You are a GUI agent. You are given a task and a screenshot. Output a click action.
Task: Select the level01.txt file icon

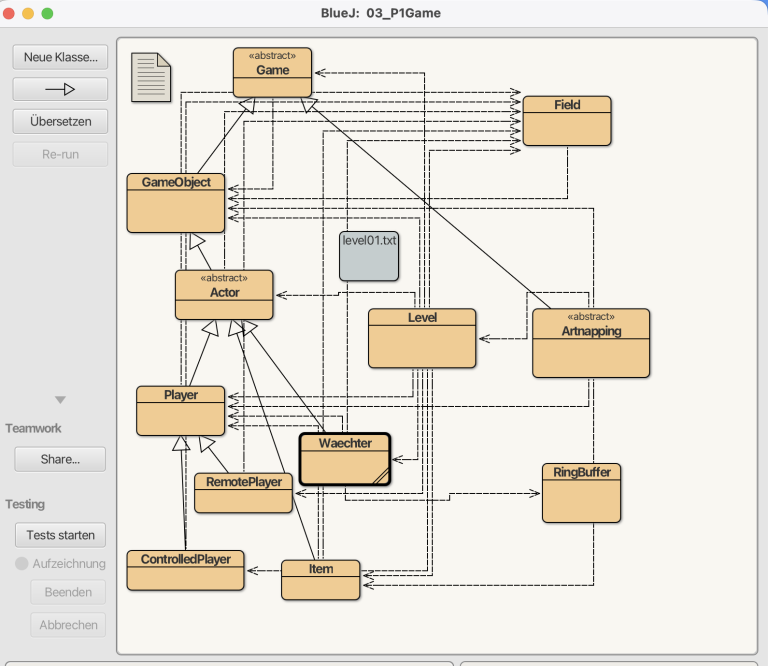click(x=369, y=255)
